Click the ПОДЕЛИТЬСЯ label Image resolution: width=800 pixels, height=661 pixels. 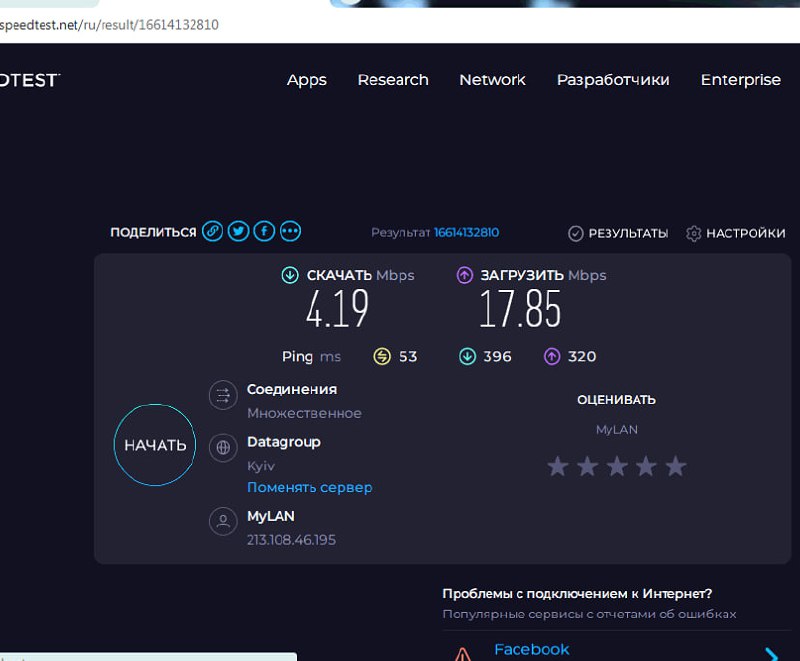[x=153, y=233]
